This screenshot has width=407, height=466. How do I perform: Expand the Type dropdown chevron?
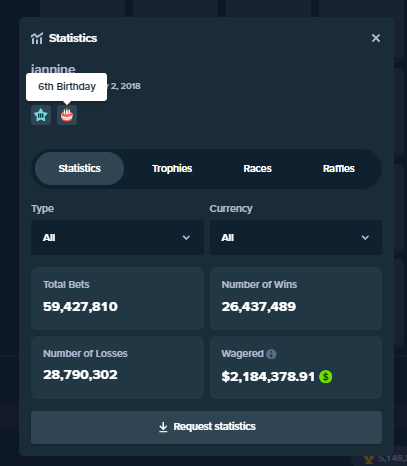(186, 238)
